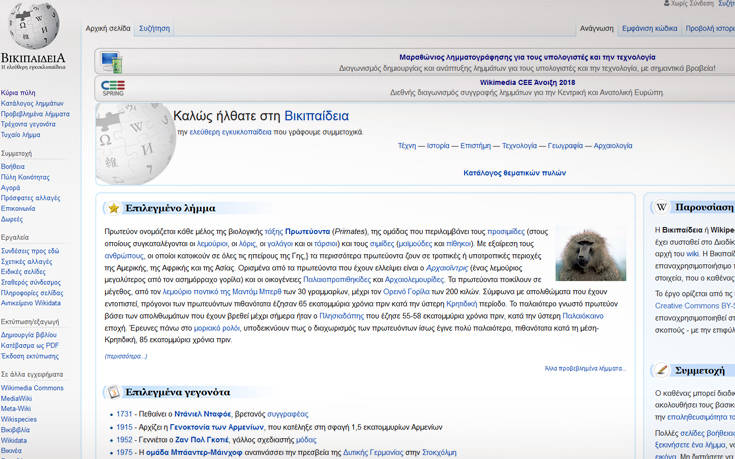735x459 pixels.
Task: Visit Πύλη Κοινότητας
Action: pos(25,177)
